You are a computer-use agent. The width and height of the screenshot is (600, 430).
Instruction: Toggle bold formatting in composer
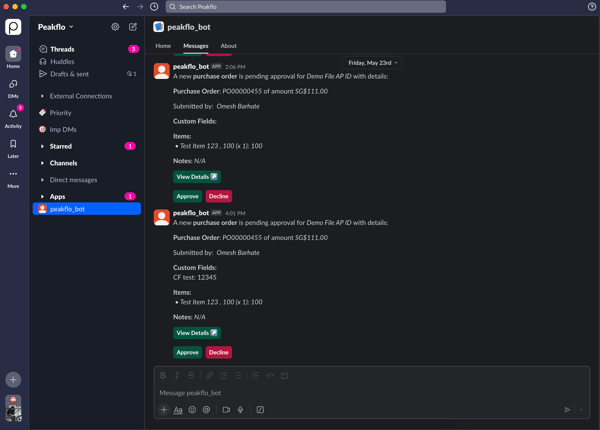pyautogui.click(x=163, y=375)
